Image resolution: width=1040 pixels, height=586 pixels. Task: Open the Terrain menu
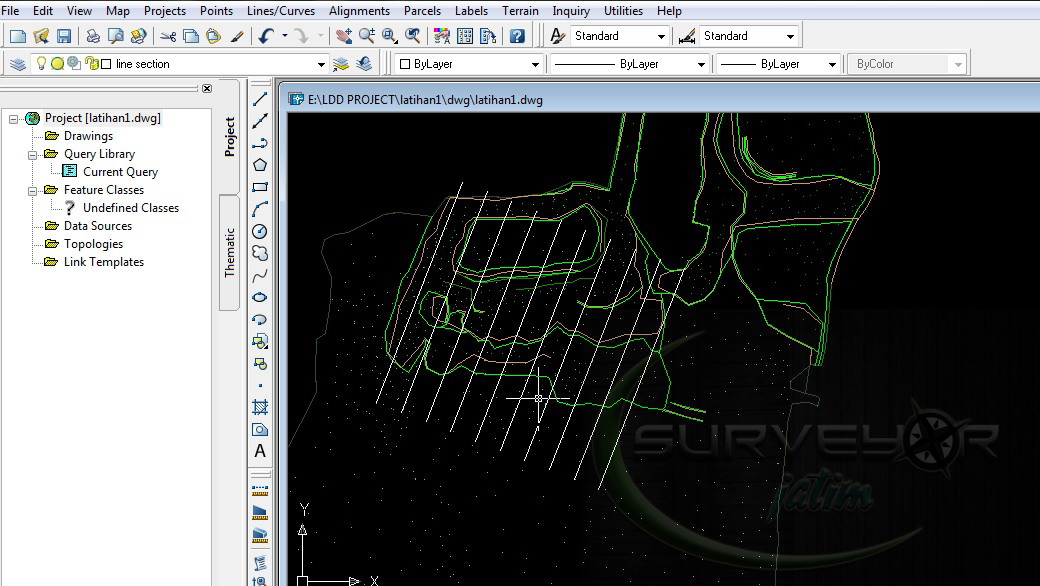click(x=520, y=11)
